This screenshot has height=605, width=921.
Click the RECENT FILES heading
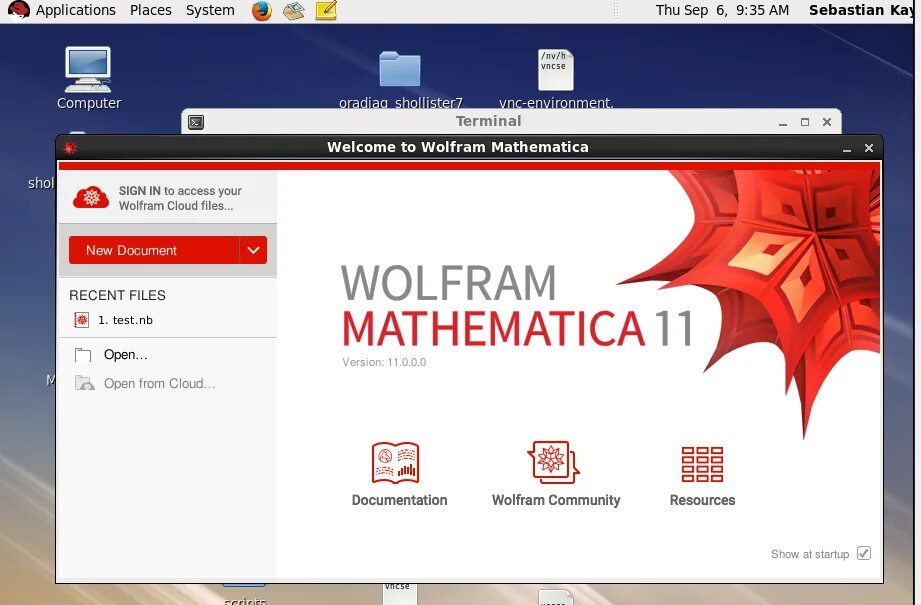click(x=117, y=295)
